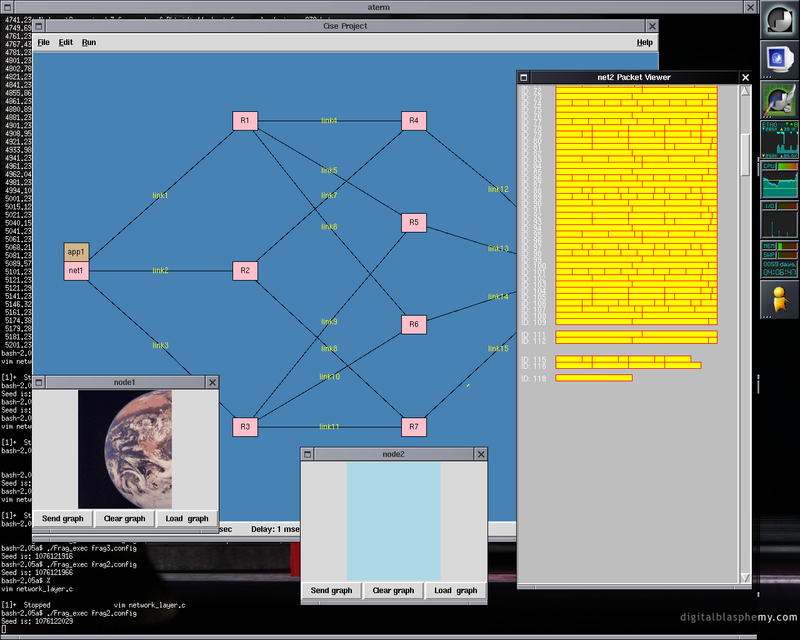Image resolution: width=800 pixels, height=640 pixels.
Task: Select the app1 node box
Action: tap(77, 252)
